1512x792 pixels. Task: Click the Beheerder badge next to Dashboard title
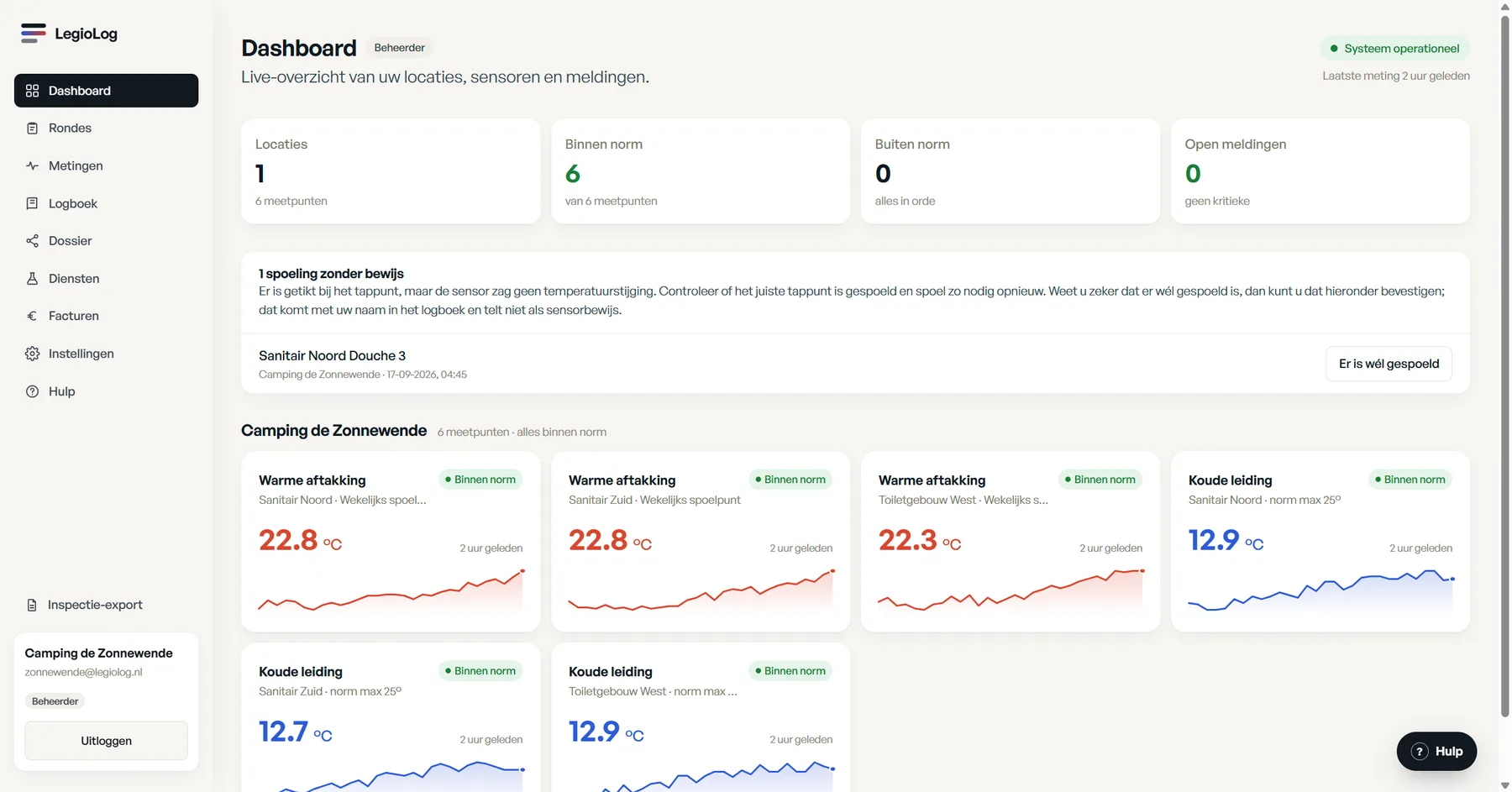click(x=399, y=48)
